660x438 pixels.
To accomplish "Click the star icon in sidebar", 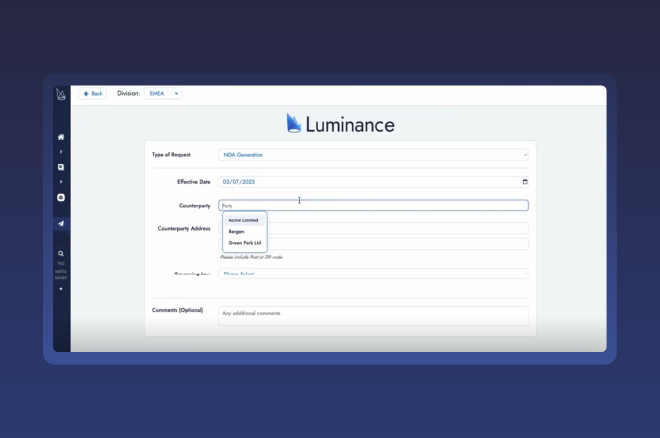I will click(61, 289).
